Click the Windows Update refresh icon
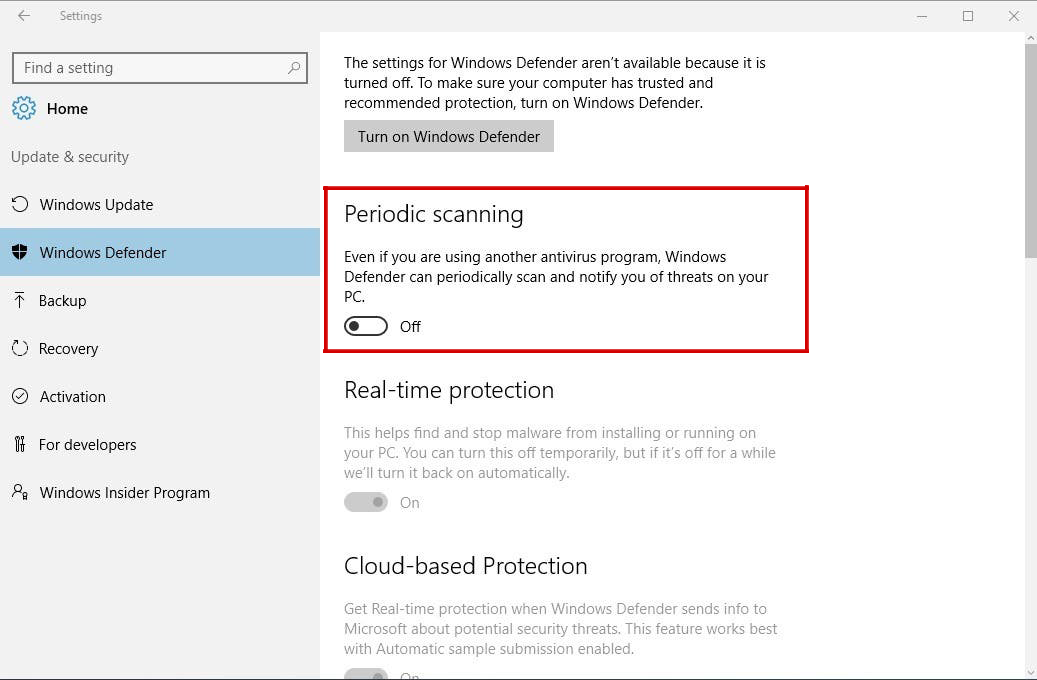1037x680 pixels. [x=20, y=204]
